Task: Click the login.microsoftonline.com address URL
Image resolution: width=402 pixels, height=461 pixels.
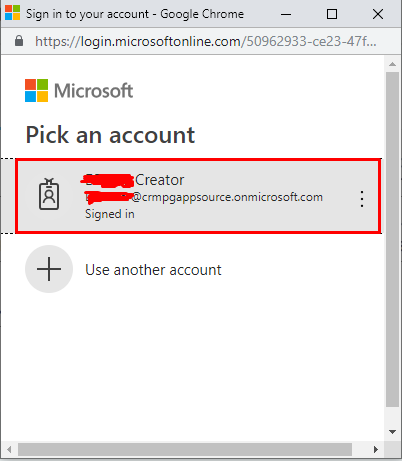Action: [206, 41]
